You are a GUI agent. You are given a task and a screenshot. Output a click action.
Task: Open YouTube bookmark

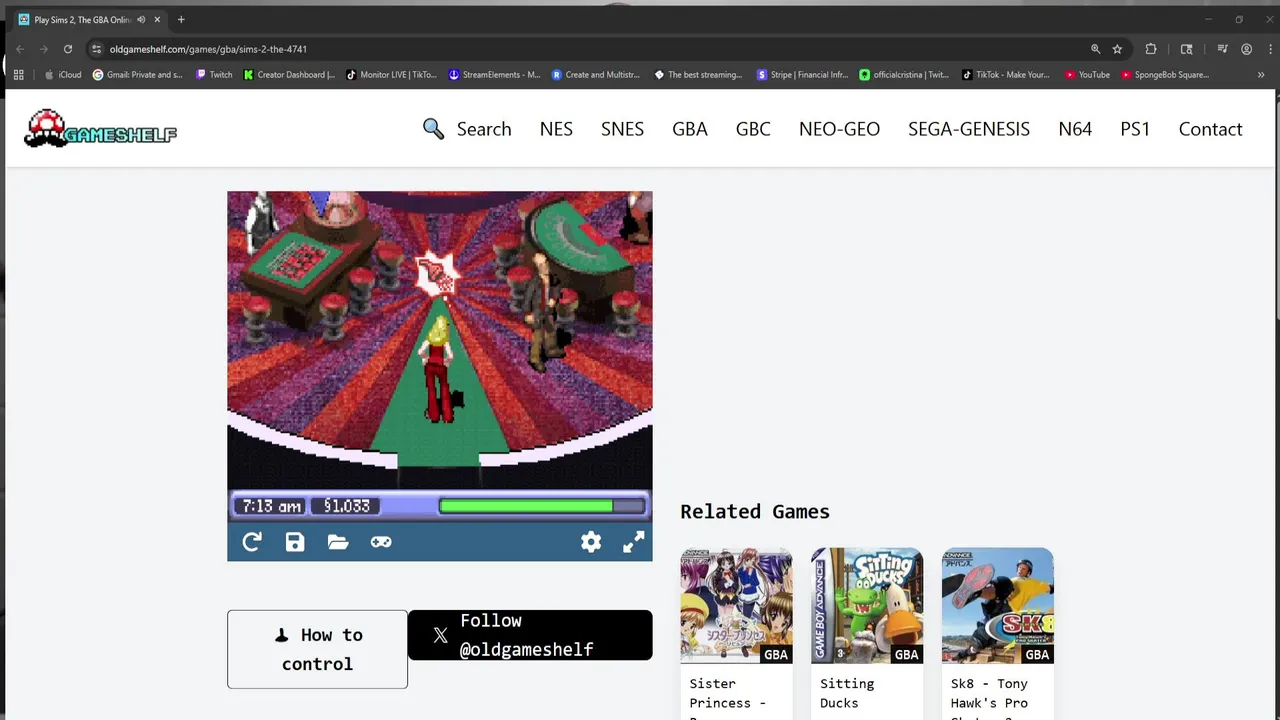pyautogui.click(x=1088, y=75)
